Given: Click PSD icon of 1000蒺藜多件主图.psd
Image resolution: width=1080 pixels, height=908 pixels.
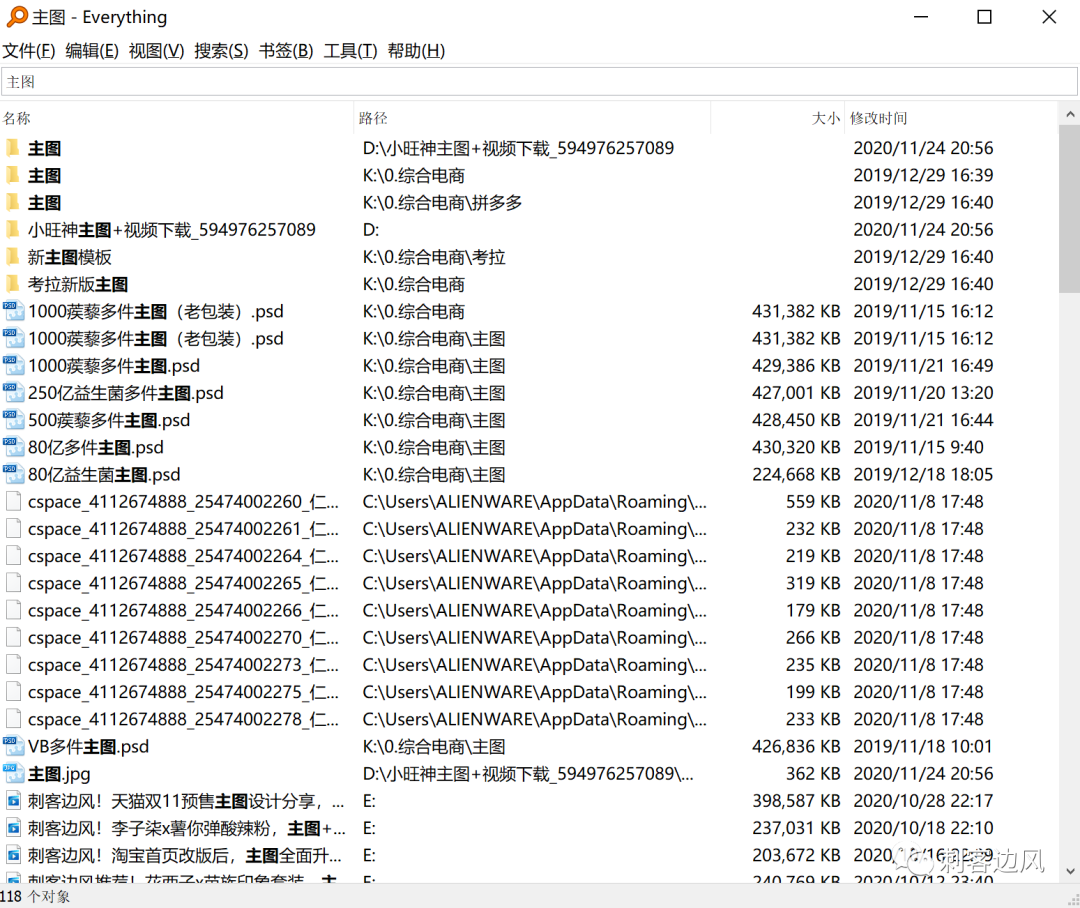Looking at the screenshot, I should coord(13,365).
